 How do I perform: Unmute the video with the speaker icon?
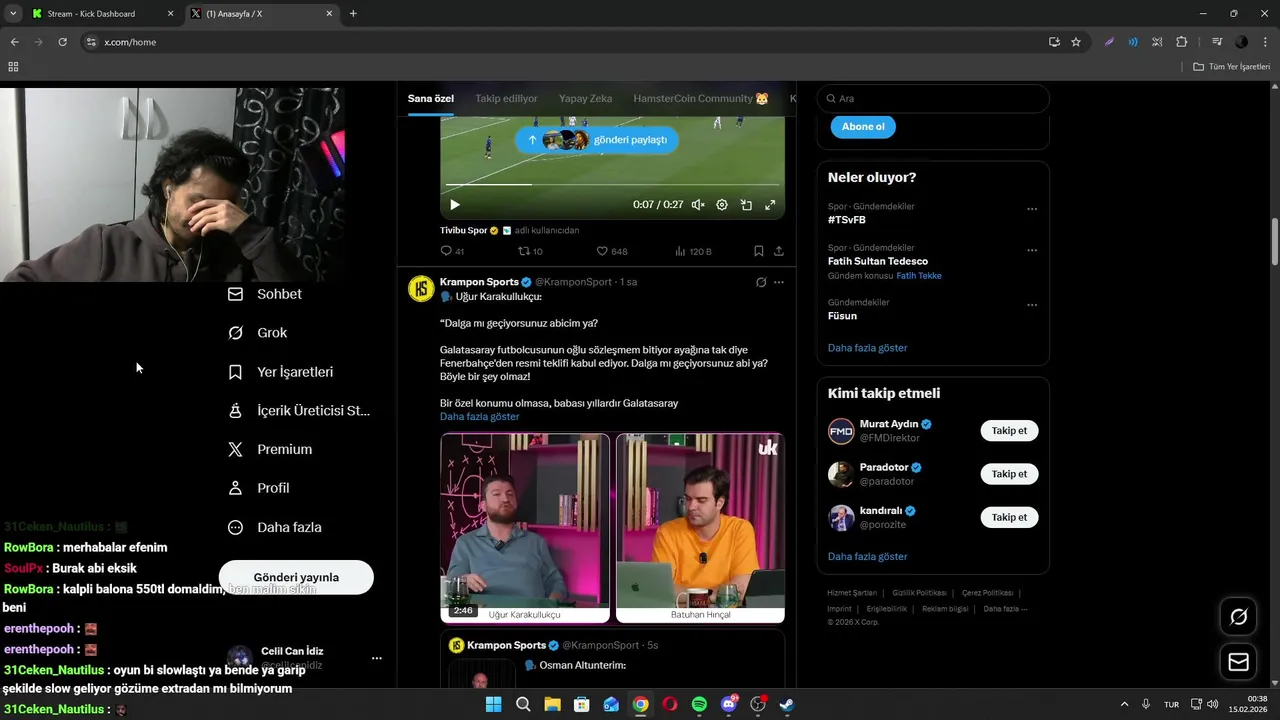(698, 205)
